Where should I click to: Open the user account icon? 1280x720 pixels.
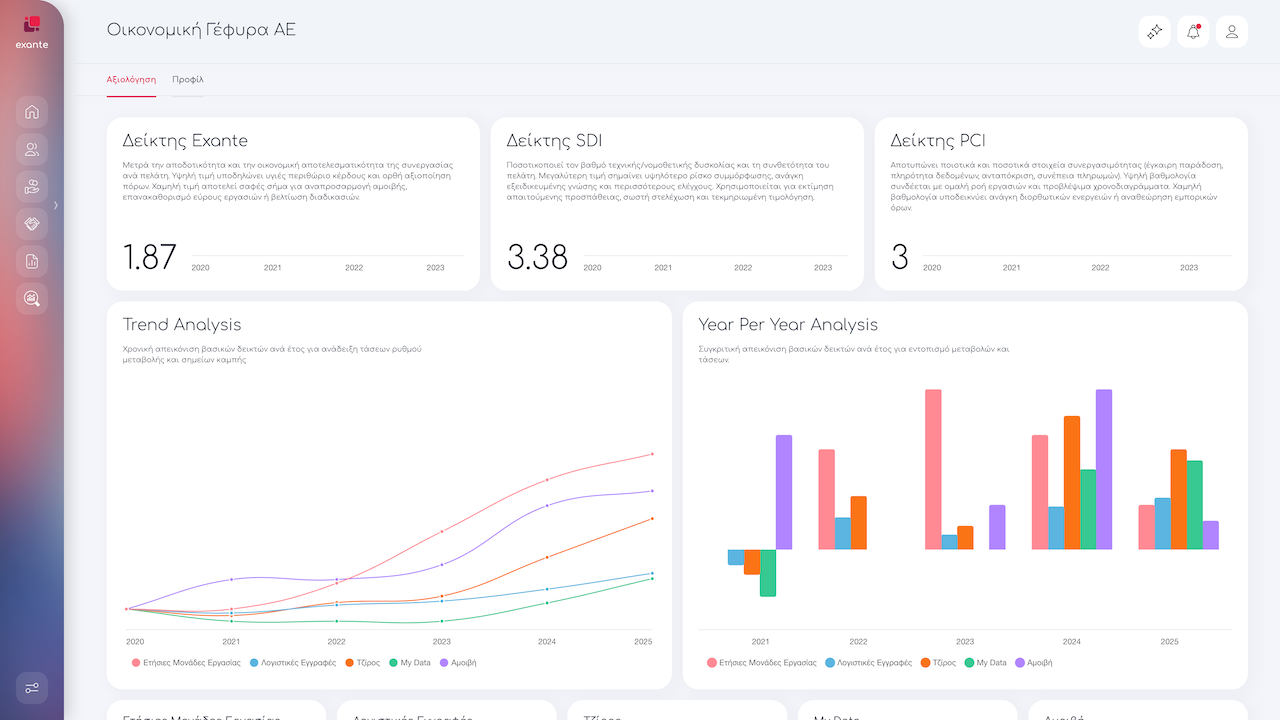(x=1232, y=32)
